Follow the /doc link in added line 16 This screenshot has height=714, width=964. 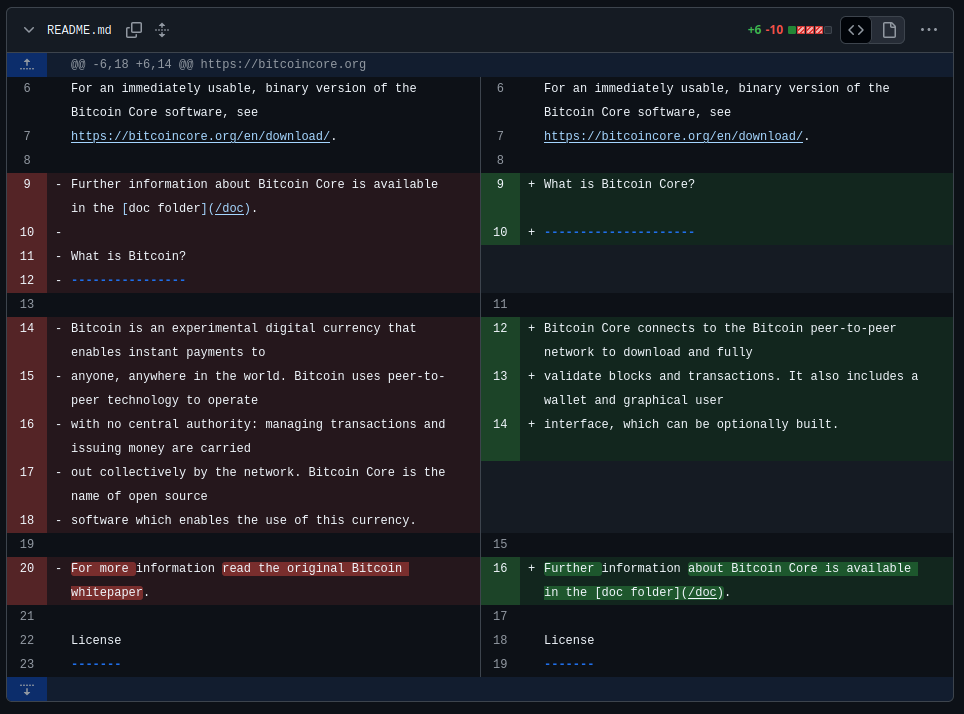click(x=702, y=592)
